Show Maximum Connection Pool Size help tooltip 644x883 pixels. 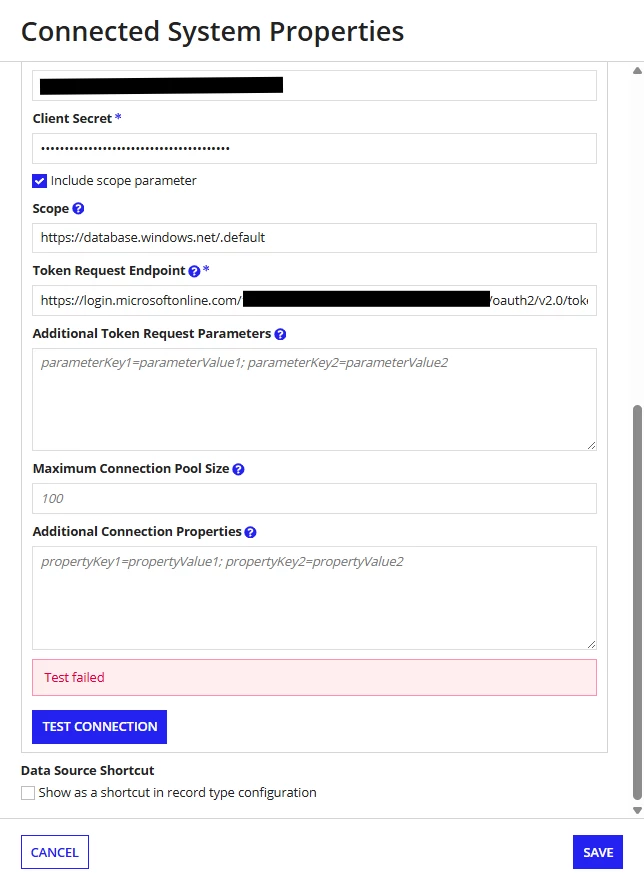238,469
